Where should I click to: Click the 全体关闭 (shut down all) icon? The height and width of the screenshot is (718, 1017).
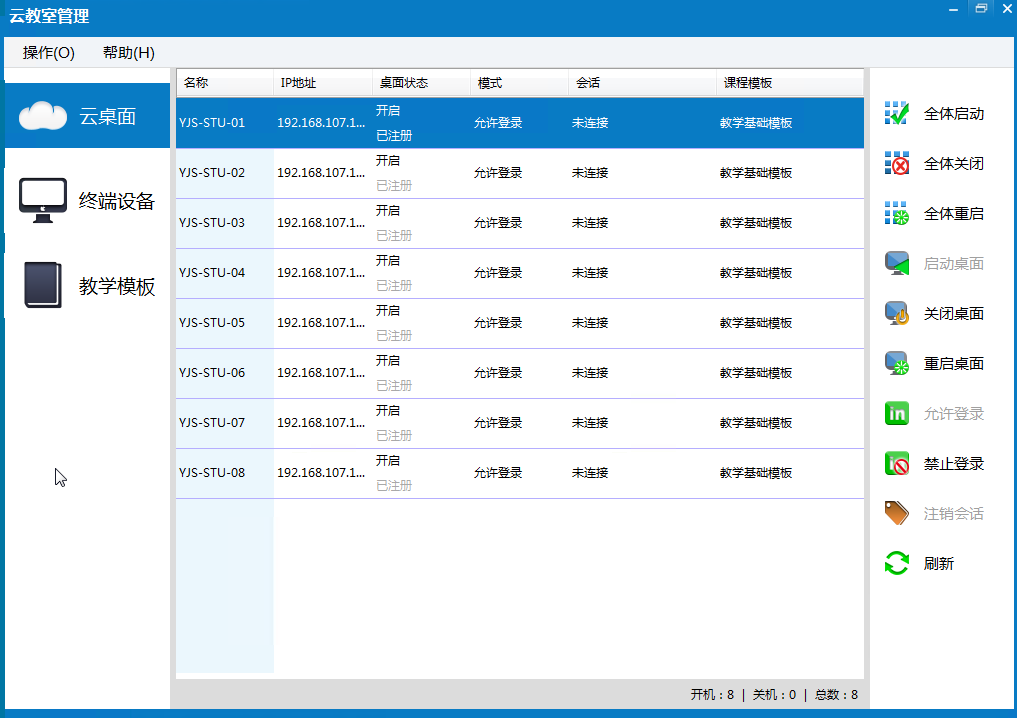tap(897, 163)
